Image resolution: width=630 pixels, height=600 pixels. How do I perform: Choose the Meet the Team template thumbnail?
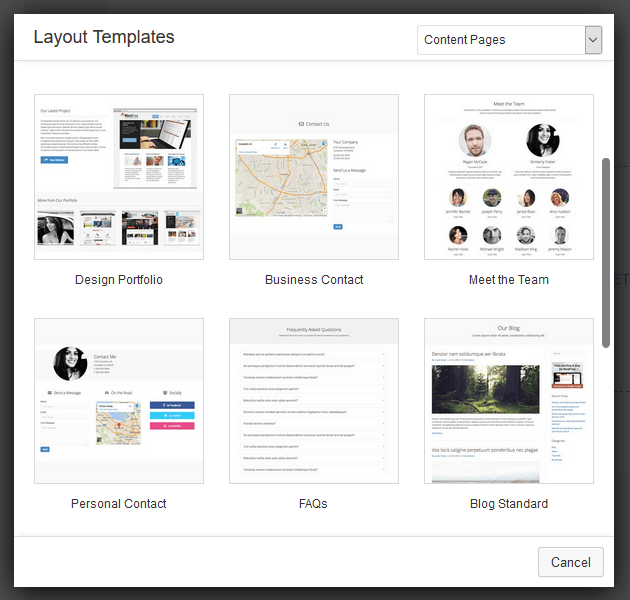509,177
